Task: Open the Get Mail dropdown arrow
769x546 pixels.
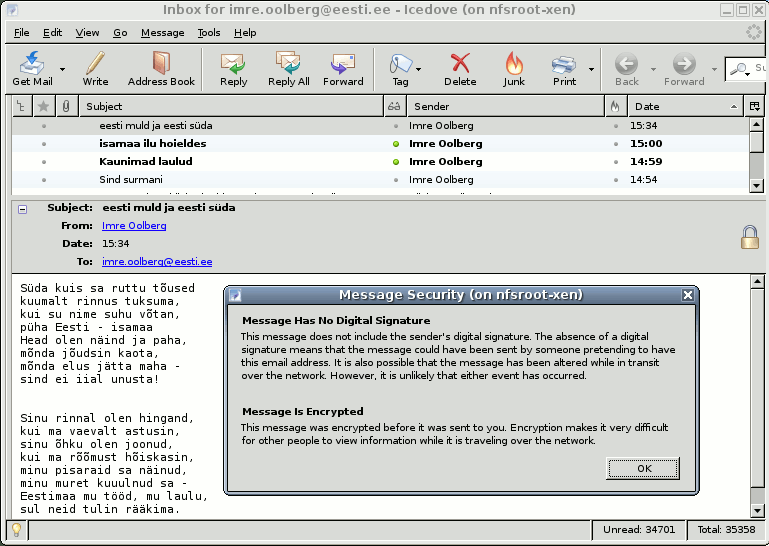Action: coord(62,69)
